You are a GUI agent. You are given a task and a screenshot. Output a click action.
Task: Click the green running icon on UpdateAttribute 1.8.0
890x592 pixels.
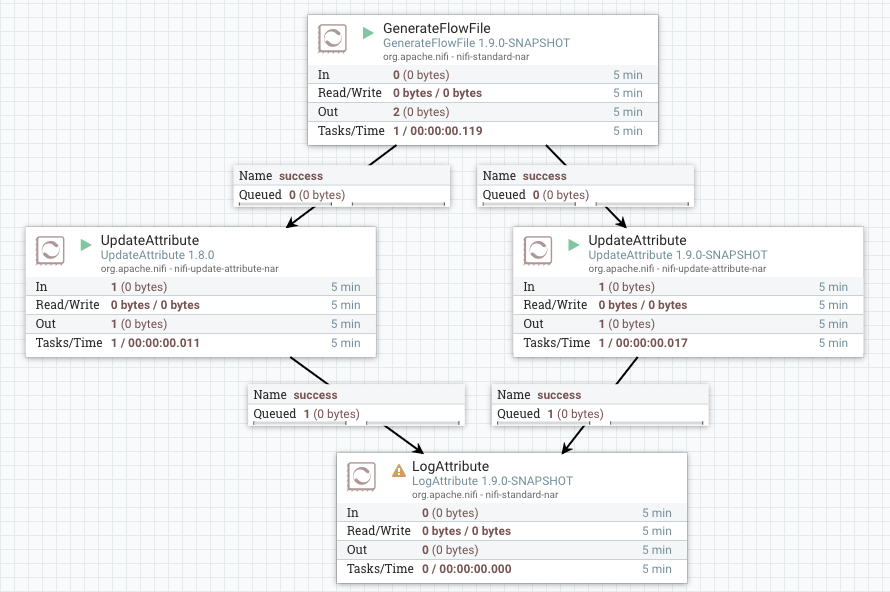pos(86,245)
